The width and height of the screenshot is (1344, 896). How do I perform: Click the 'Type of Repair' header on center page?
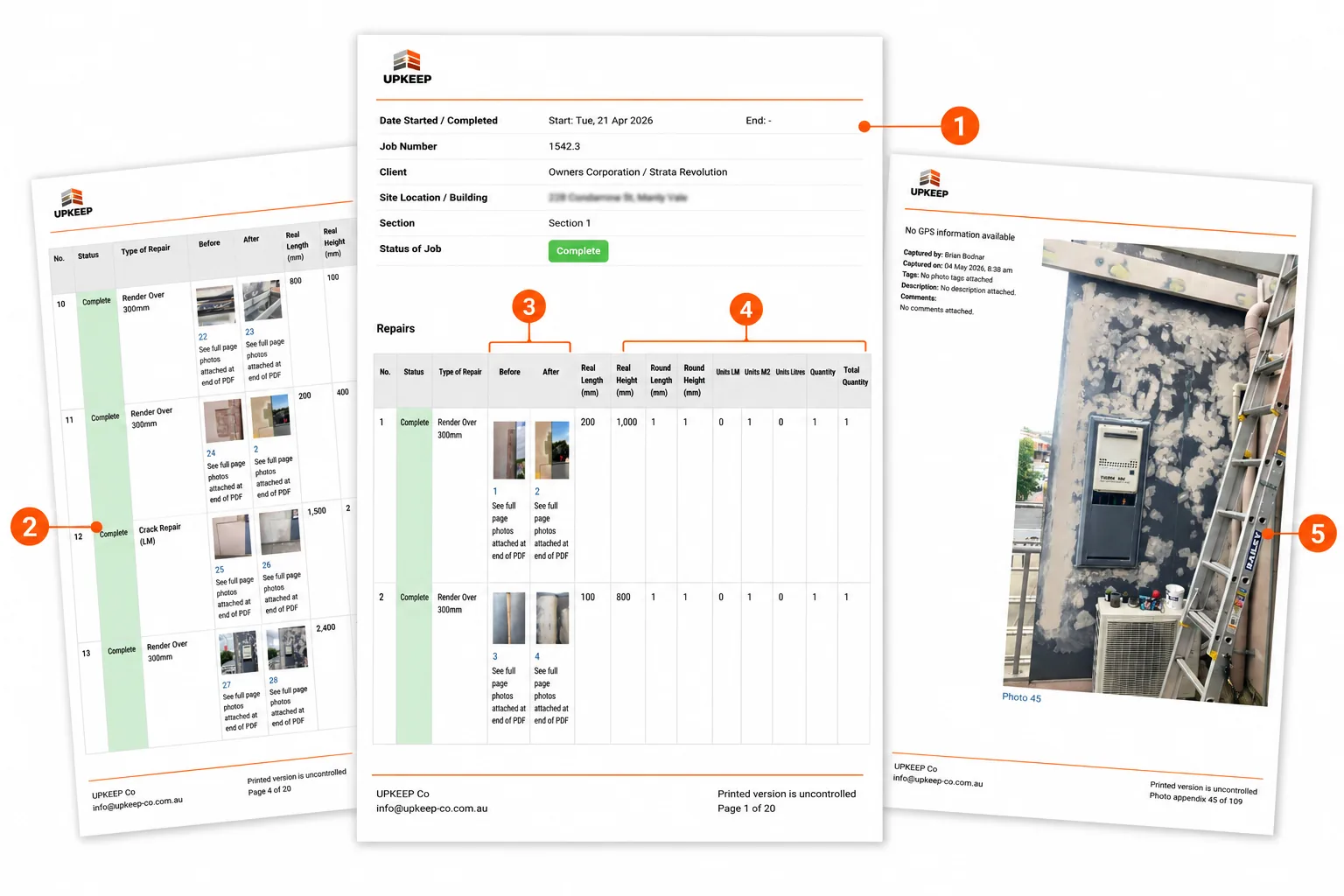tap(460, 372)
